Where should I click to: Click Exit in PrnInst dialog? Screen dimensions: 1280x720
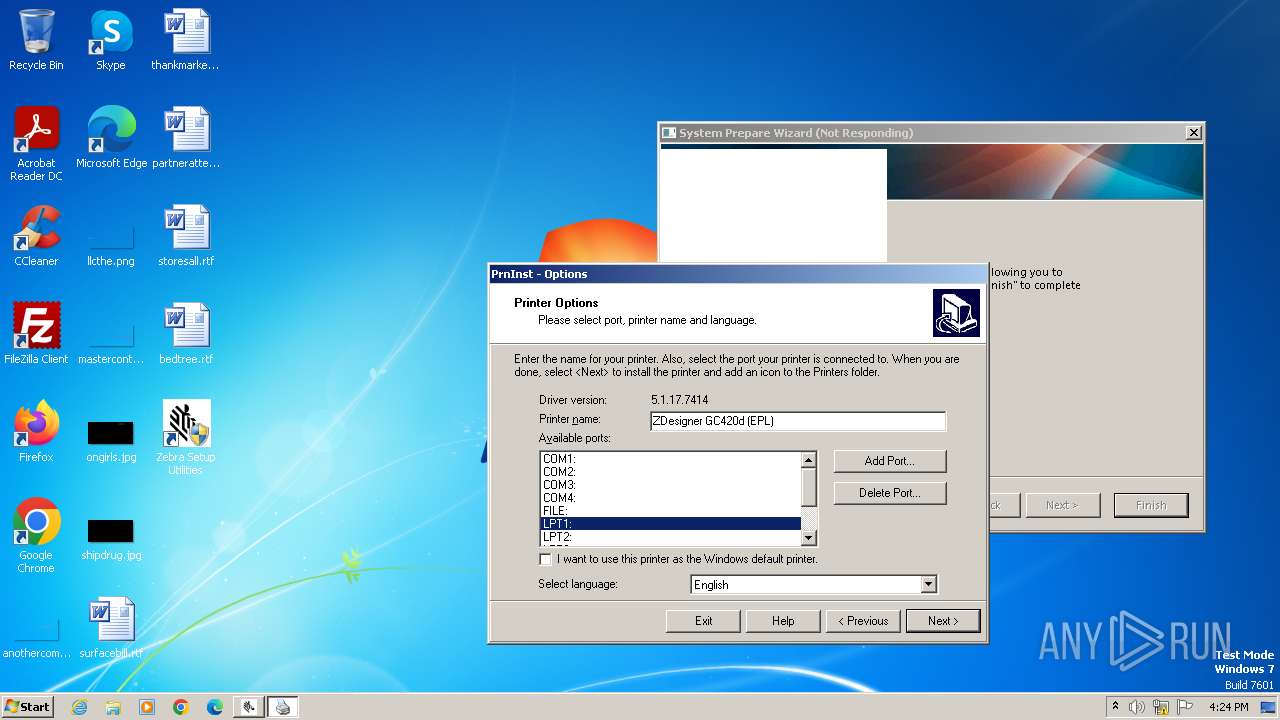pyautogui.click(x=703, y=621)
